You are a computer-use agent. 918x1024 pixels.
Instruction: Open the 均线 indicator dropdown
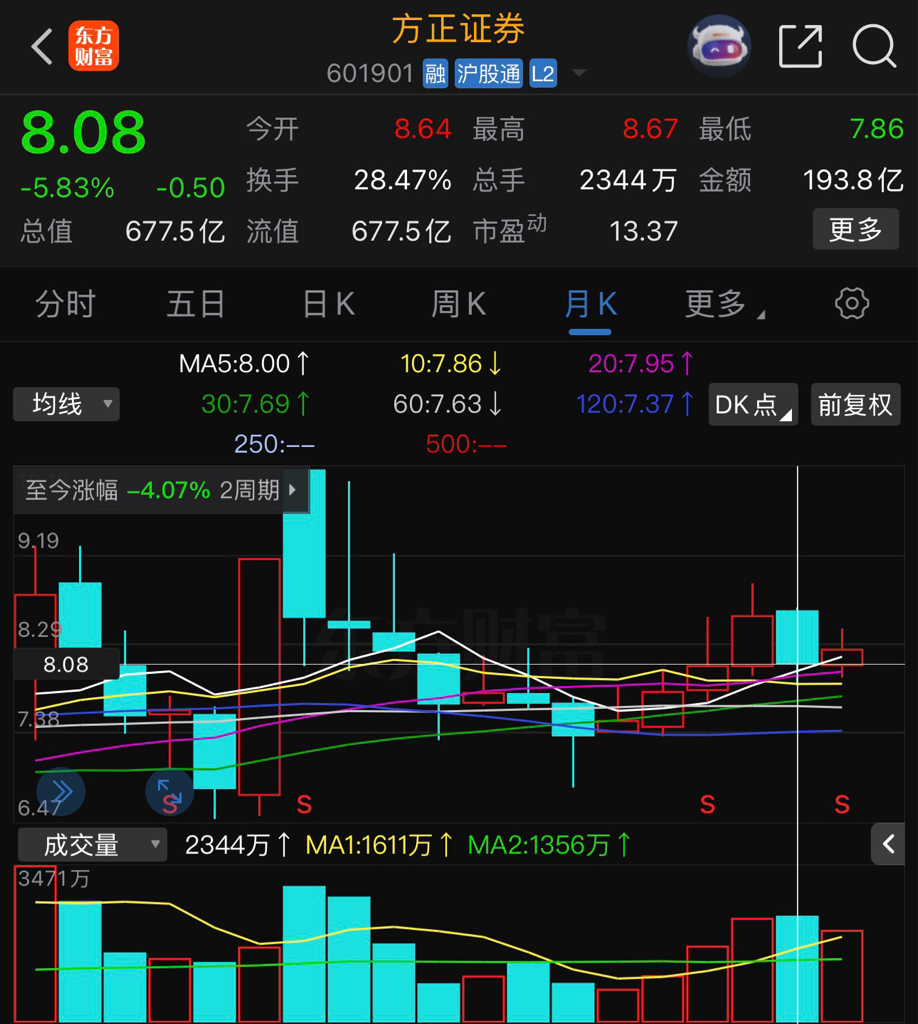tap(66, 404)
